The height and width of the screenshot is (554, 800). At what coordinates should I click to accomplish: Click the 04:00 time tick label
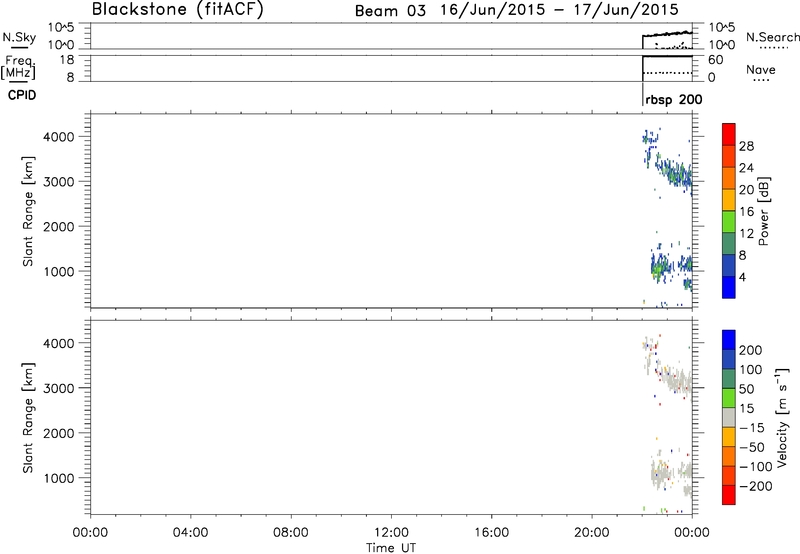click(190, 533)
